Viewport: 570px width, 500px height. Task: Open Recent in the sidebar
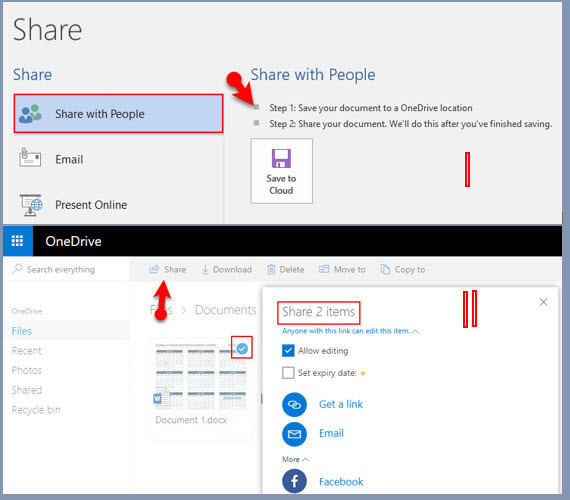point(27,351)
